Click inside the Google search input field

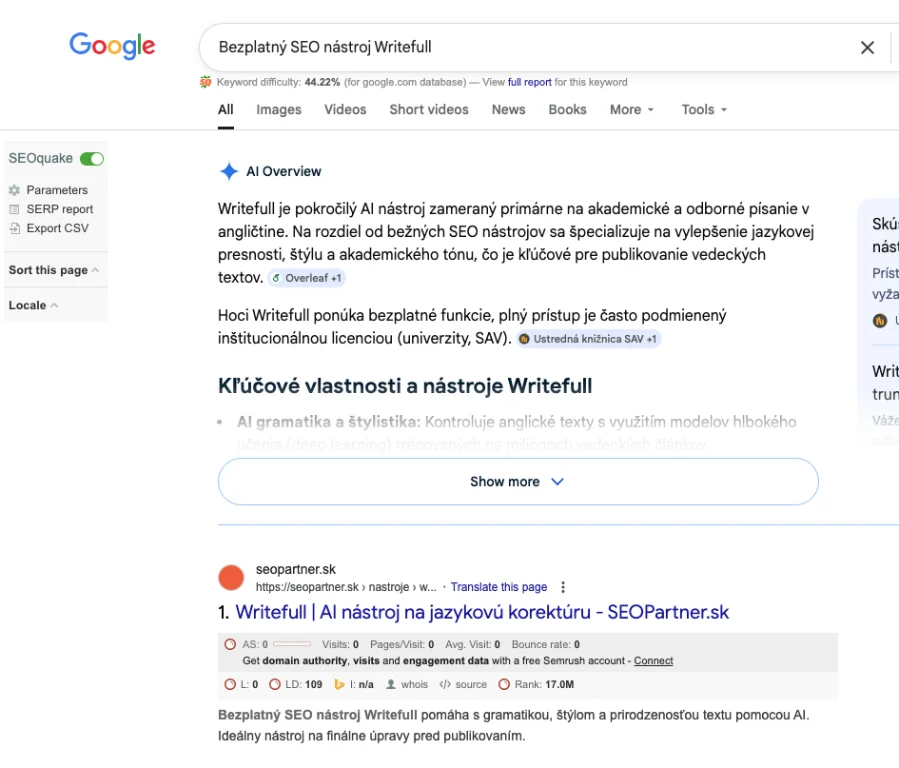tap(520, 47)
